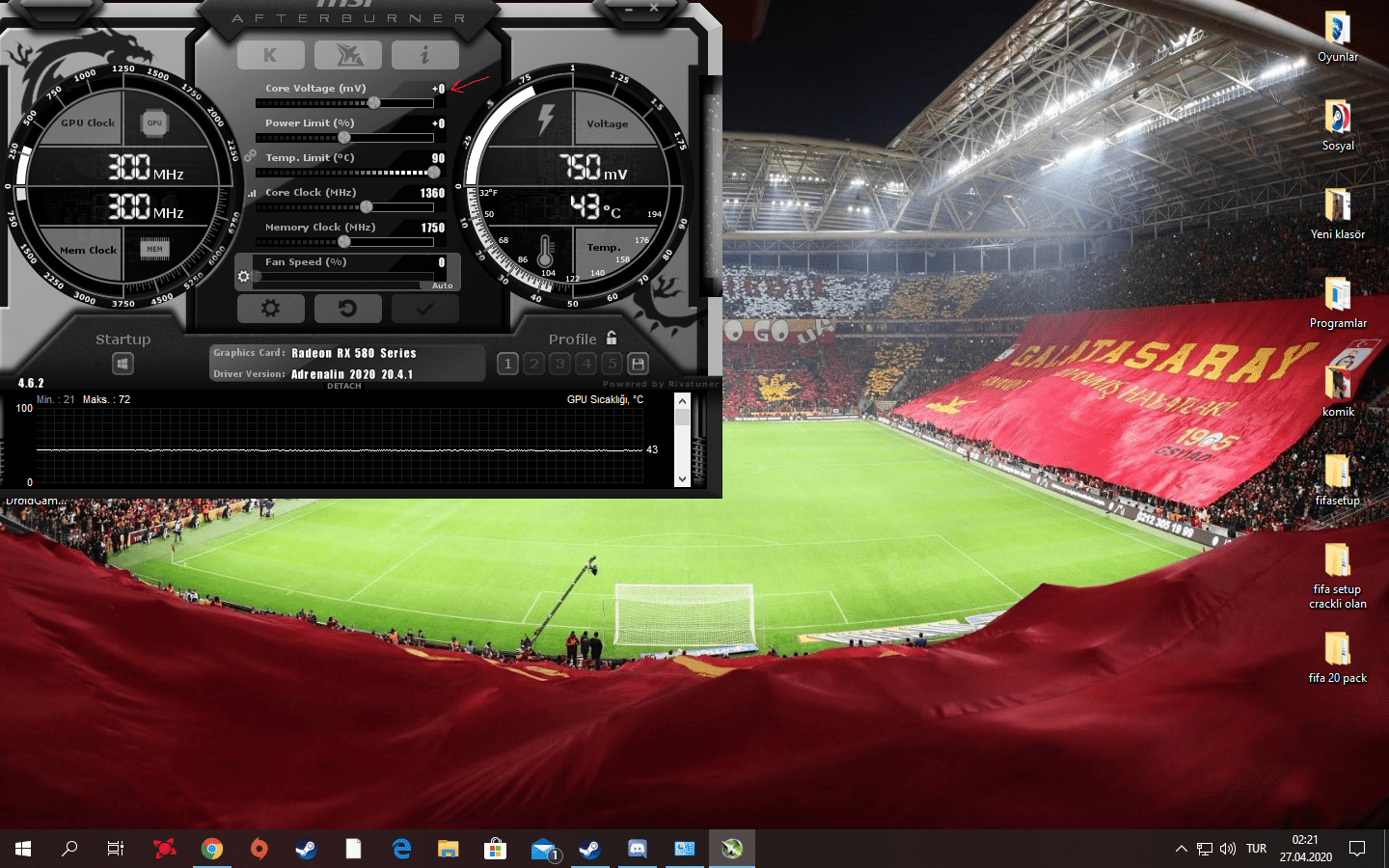Open the Windows Start menu
Image resolution: width=1389 pixels, height=868 pixels.
click(23, 849)
